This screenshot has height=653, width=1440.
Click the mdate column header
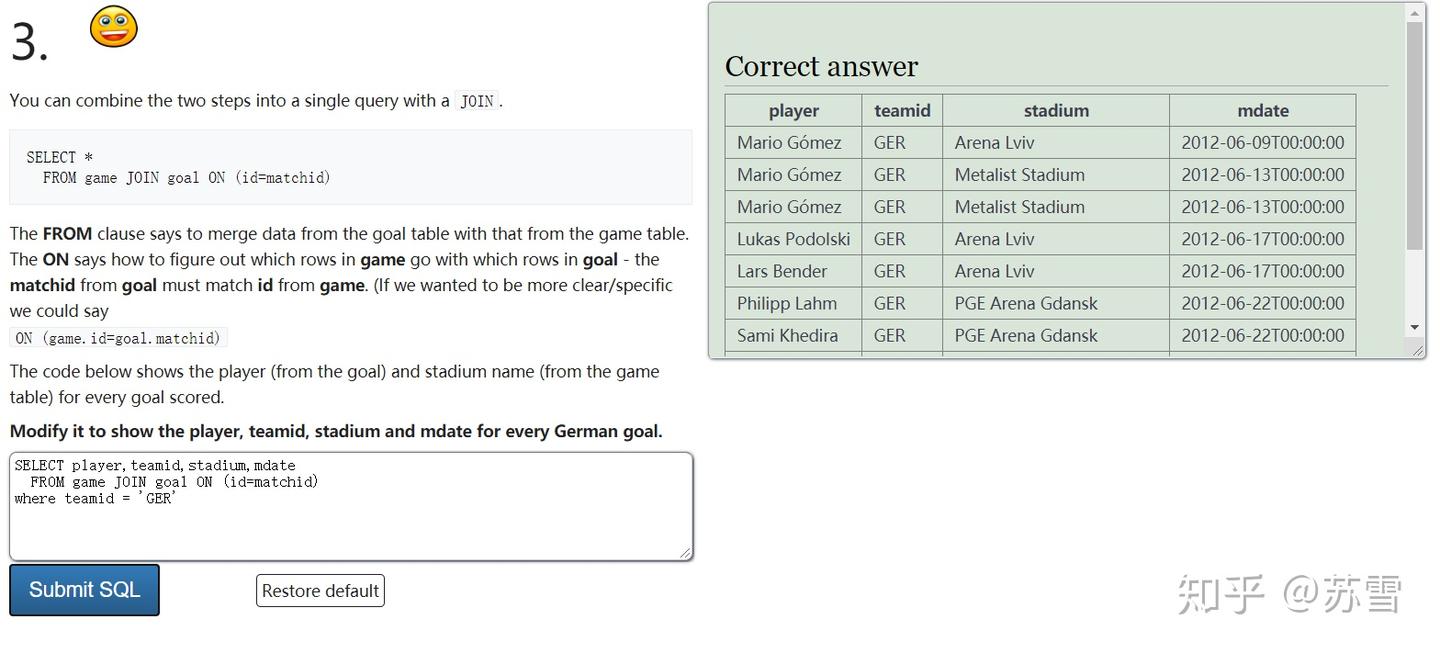1262,111
